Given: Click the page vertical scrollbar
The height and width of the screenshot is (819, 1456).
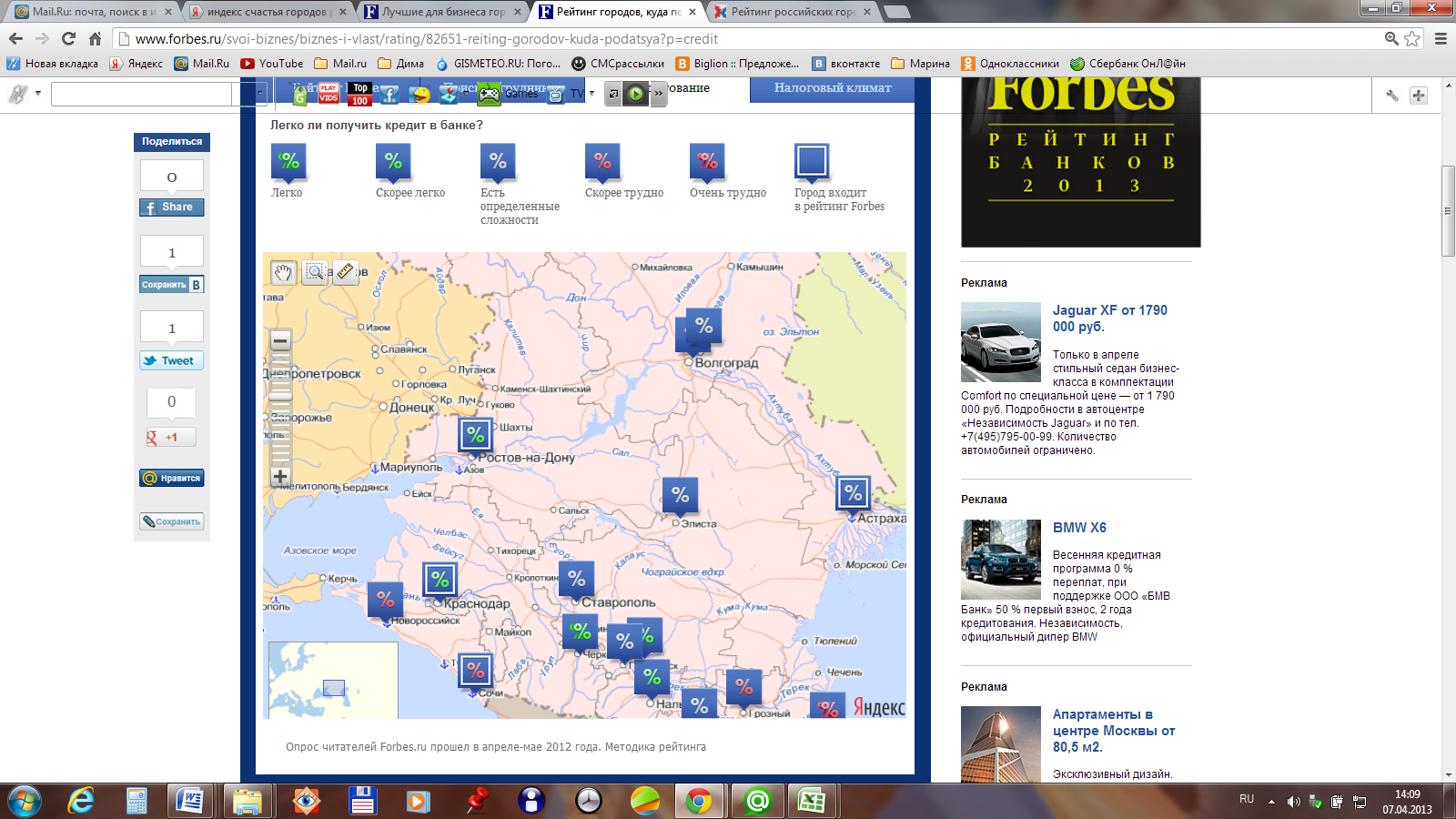Looking at the screenshot, I should (1448, 211).
